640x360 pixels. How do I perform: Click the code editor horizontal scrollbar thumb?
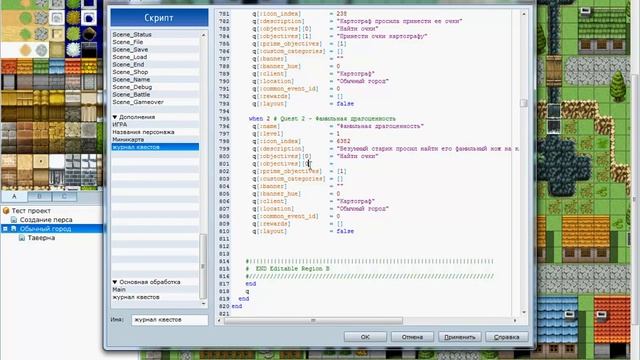click(x=313, y=321)
